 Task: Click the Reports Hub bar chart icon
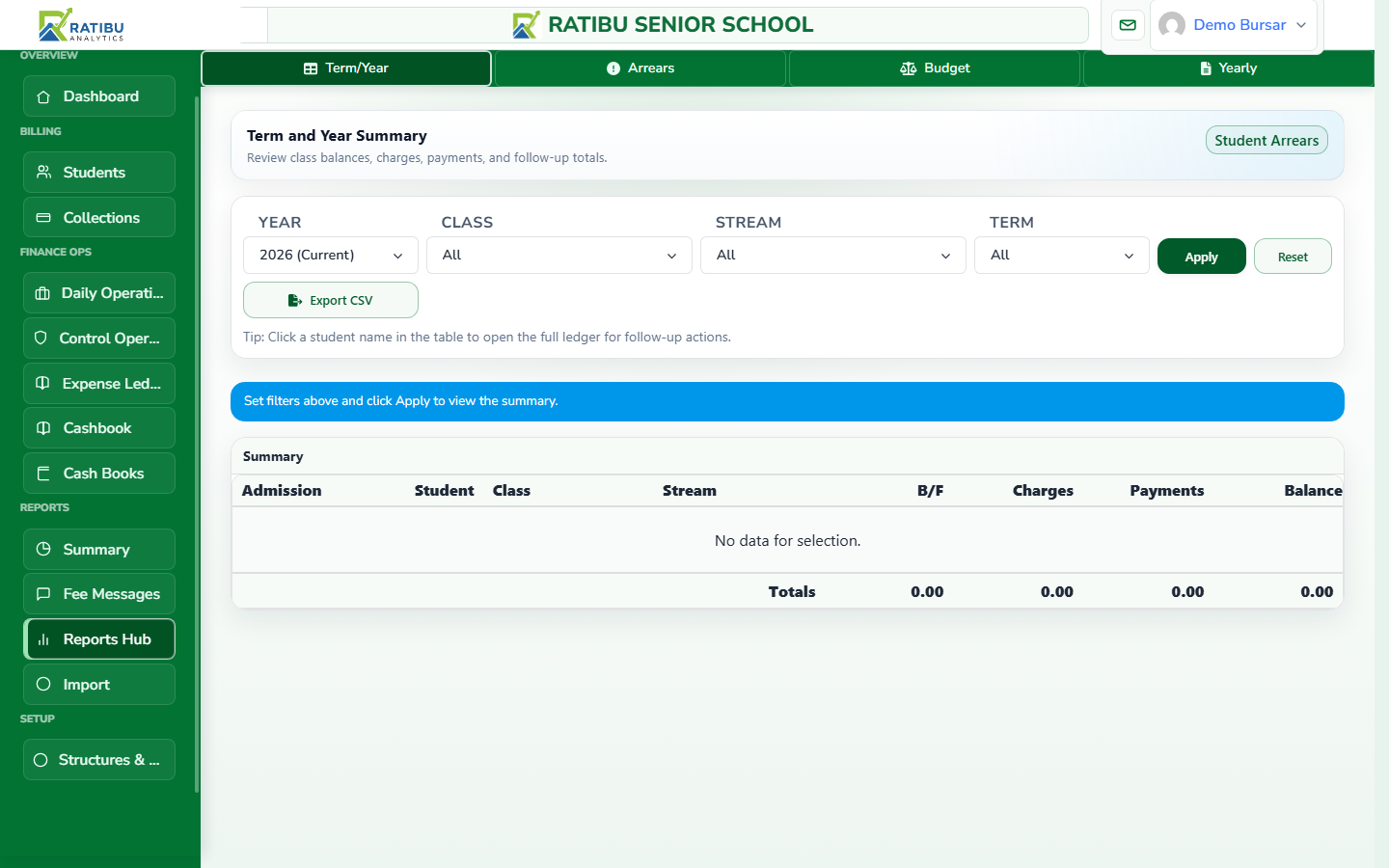pos(43,639)
